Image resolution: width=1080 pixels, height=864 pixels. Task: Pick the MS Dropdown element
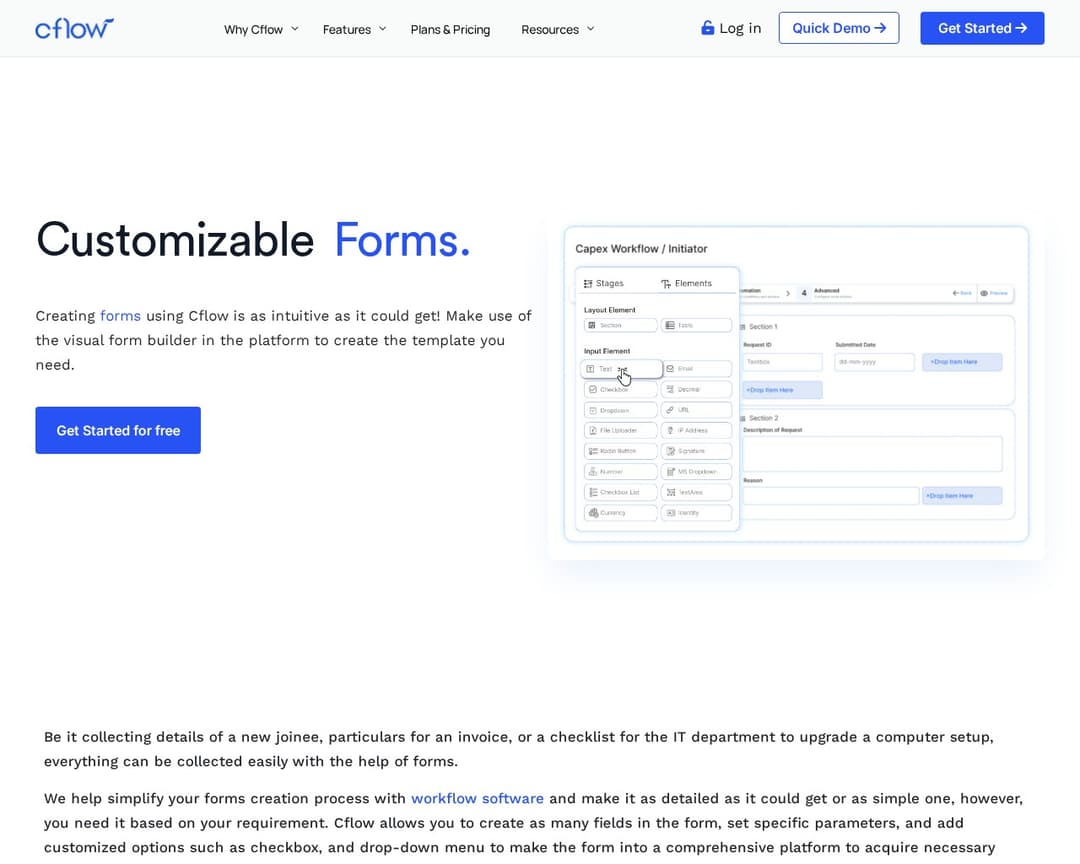[696, 472]
